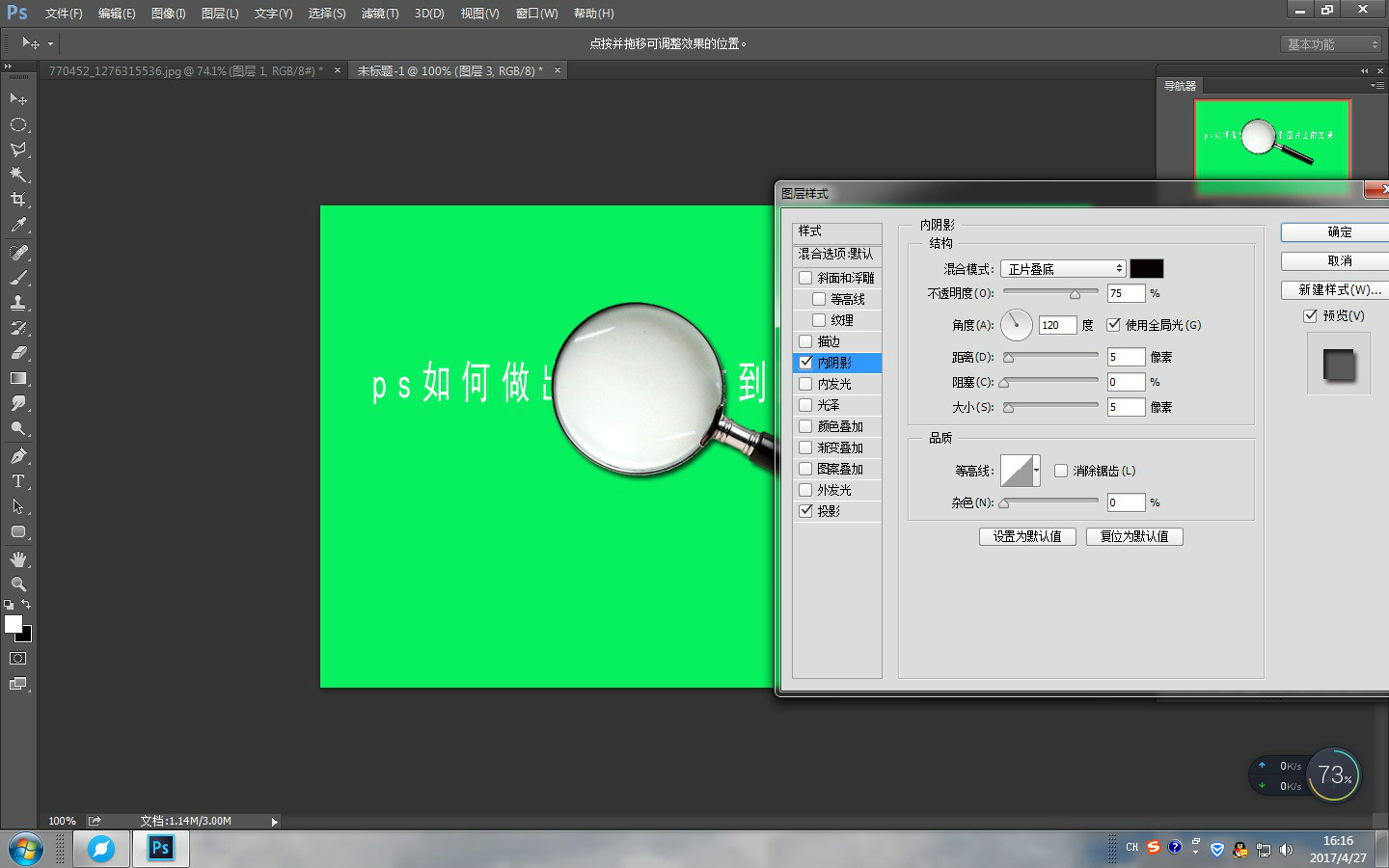1389x868 pixels.
Task: Click the 复位为默认值 button
Action: (x=1134, y=536)
